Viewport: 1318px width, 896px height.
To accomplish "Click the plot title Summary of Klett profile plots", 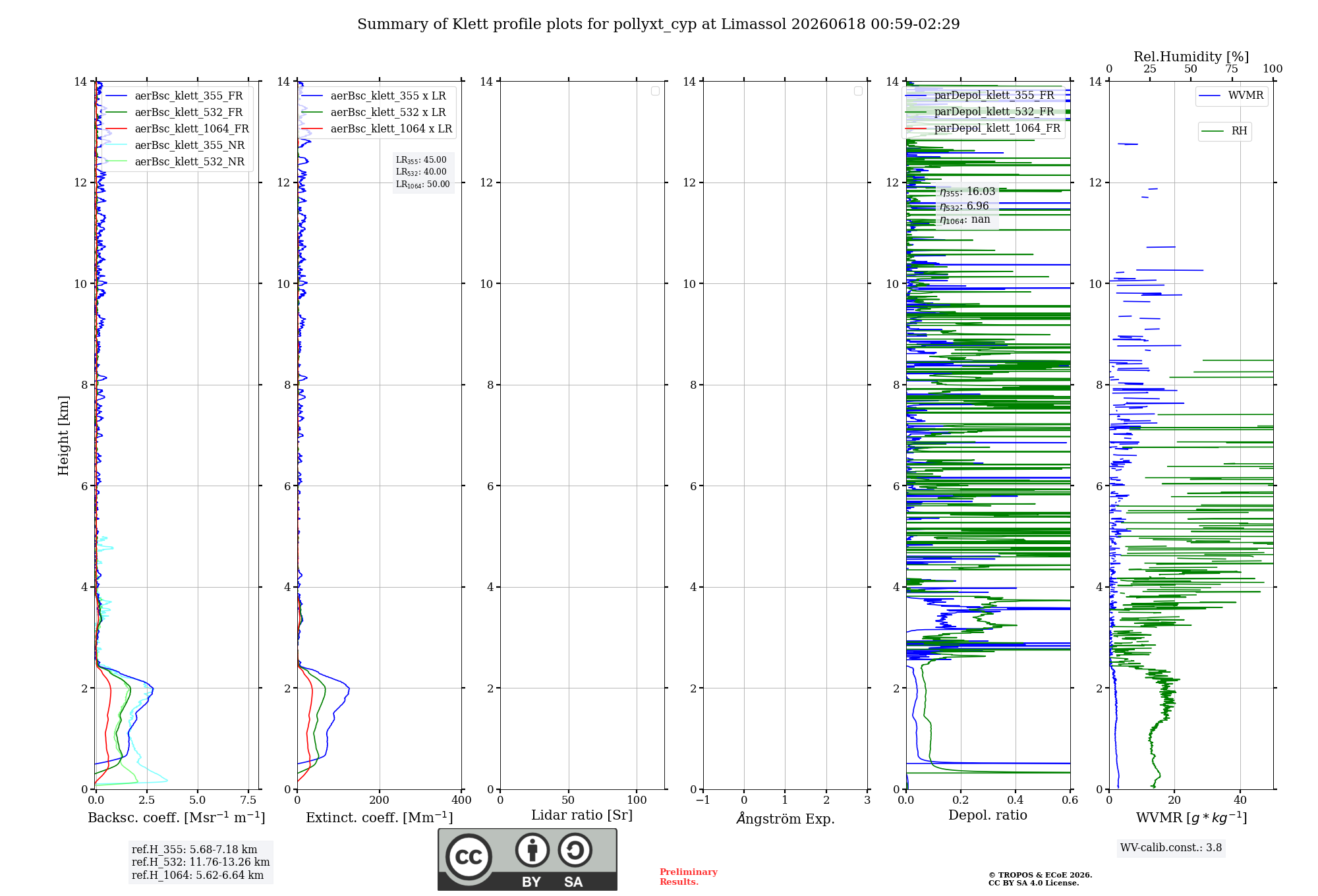I will (658, 24).
